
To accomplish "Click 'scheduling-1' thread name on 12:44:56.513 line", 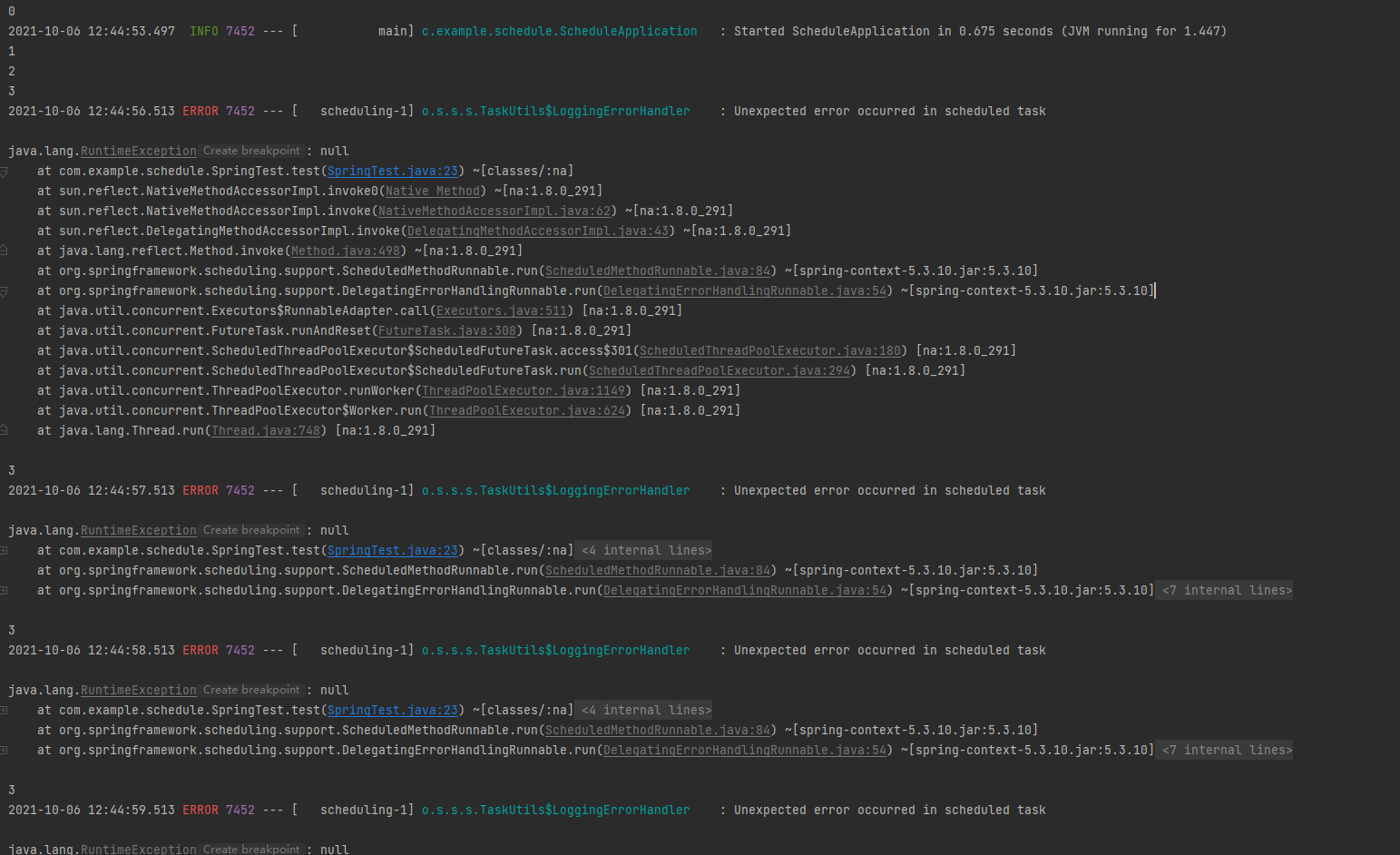I will pos(364,111).
